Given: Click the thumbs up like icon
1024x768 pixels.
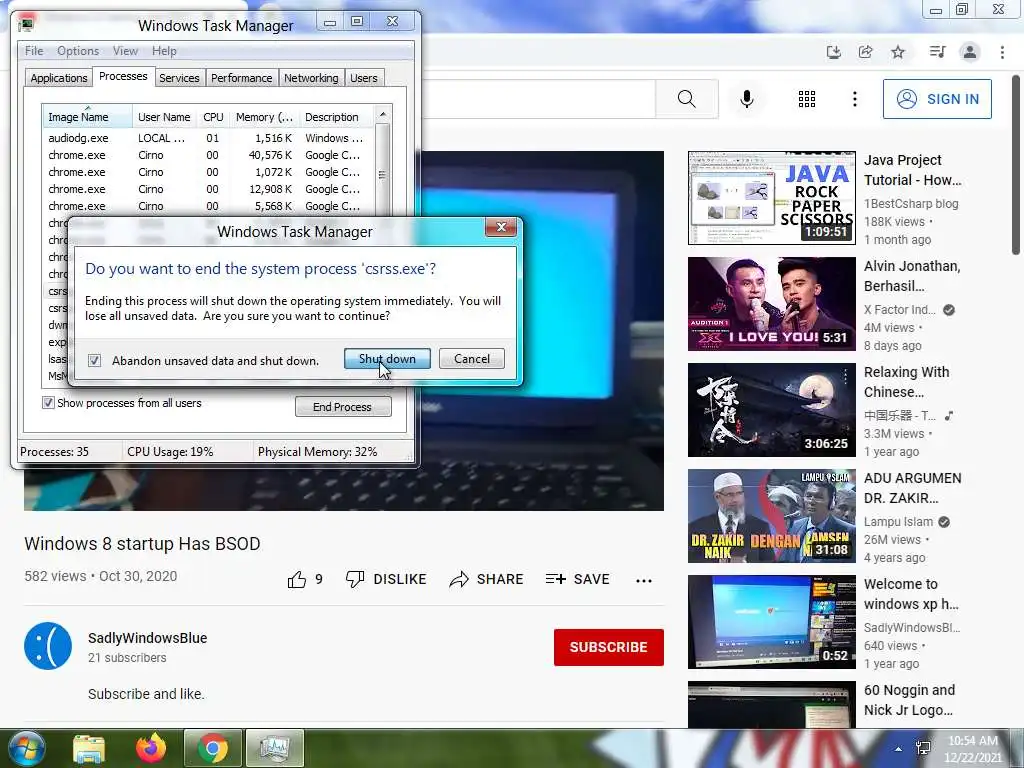Looking at the screenshot, I should click(x=296, y=579).
